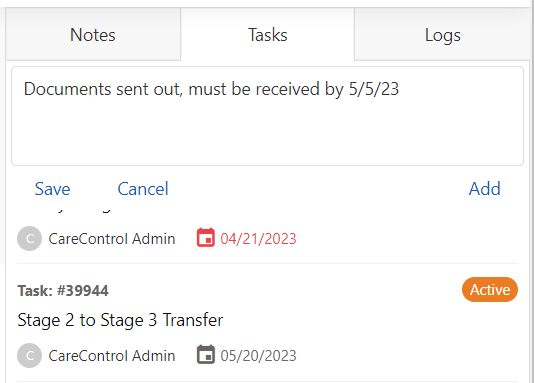Click the Task: #39944 heading
534x383 pixels.
click(x=63, y=291)
